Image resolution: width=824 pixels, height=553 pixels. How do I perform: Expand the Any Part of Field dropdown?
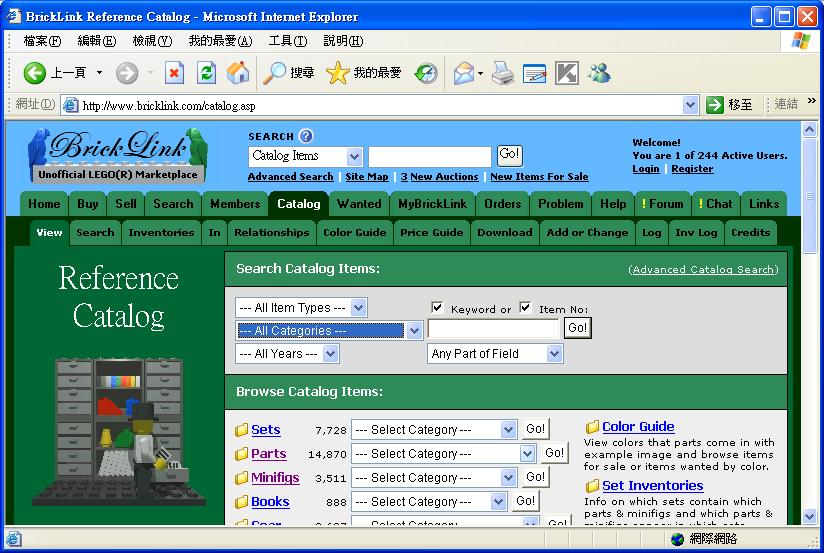554,354
